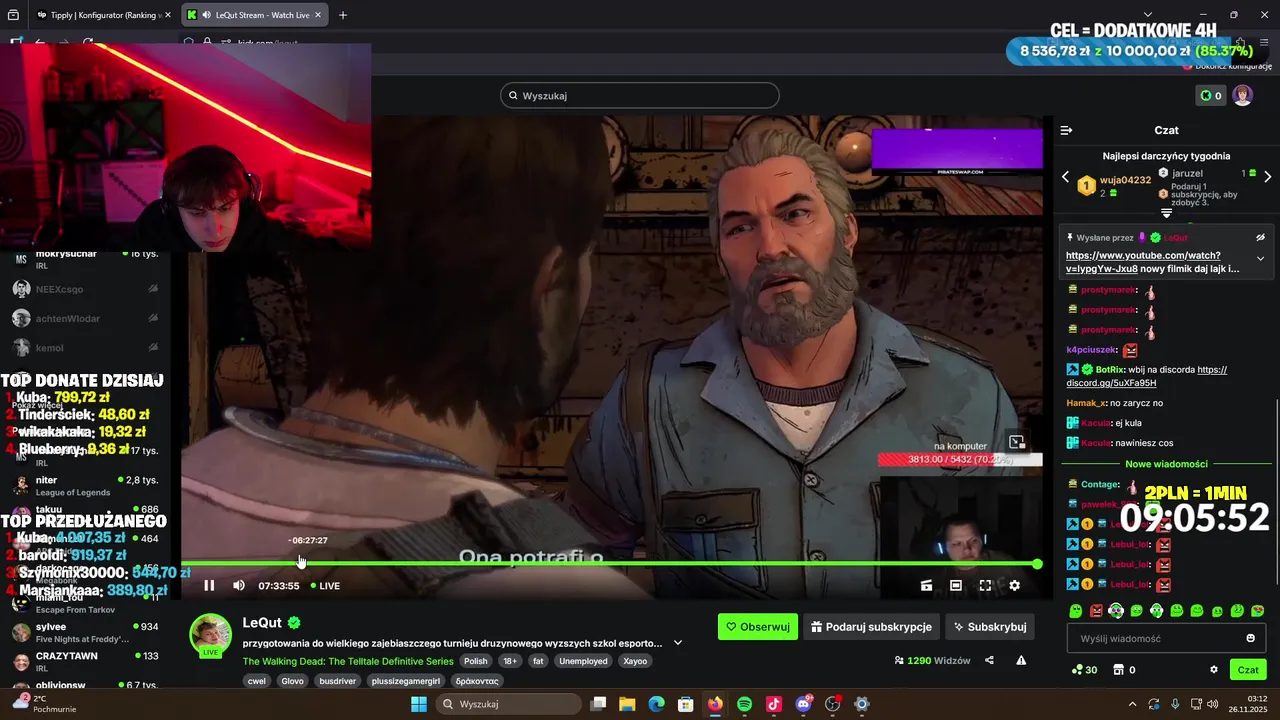Insert the heart-eyes quick emote
Image resolution: width=1280 pixels, height=720 pixels.
1257,611
